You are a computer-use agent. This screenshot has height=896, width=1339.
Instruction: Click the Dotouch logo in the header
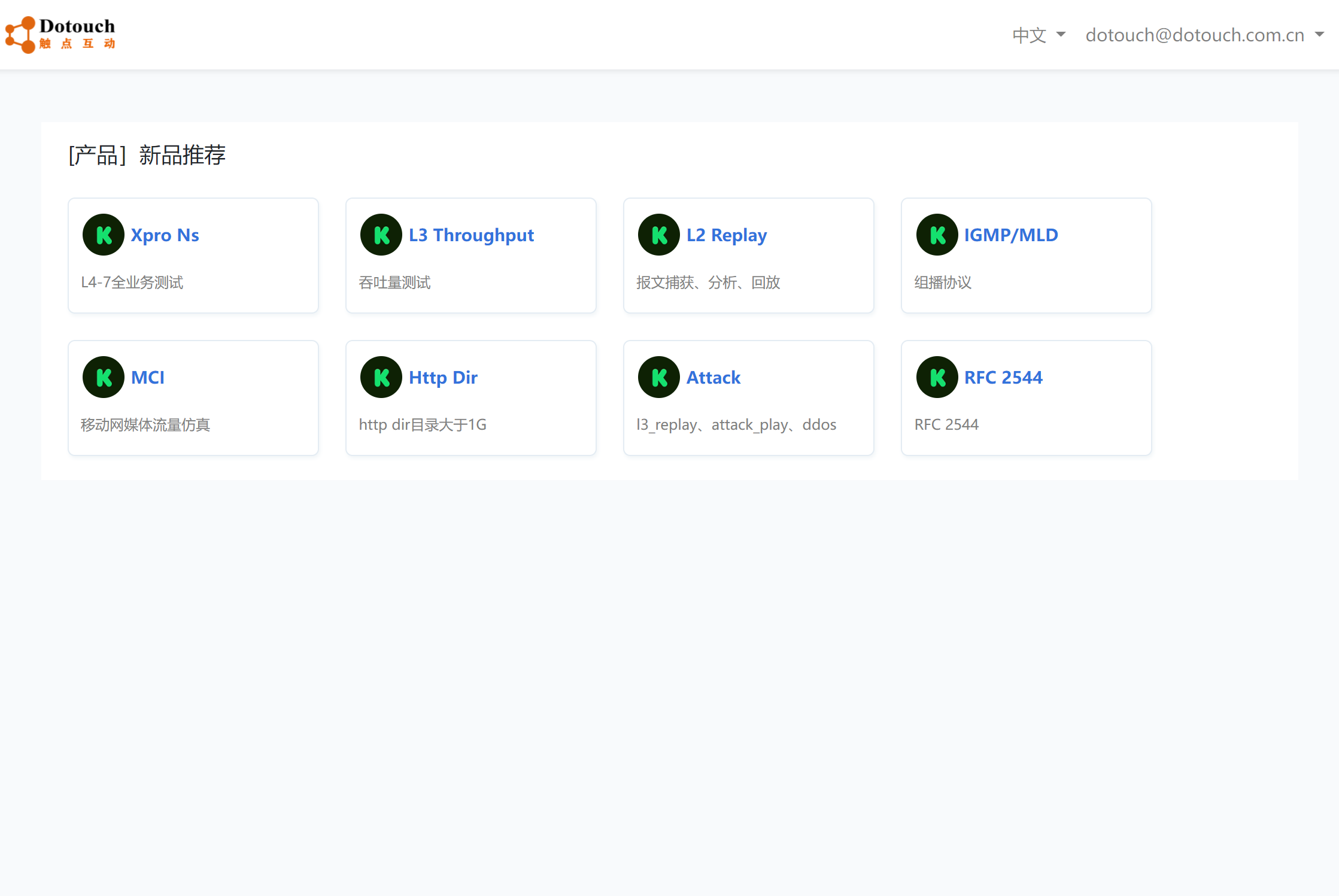(x=60, y=35)
